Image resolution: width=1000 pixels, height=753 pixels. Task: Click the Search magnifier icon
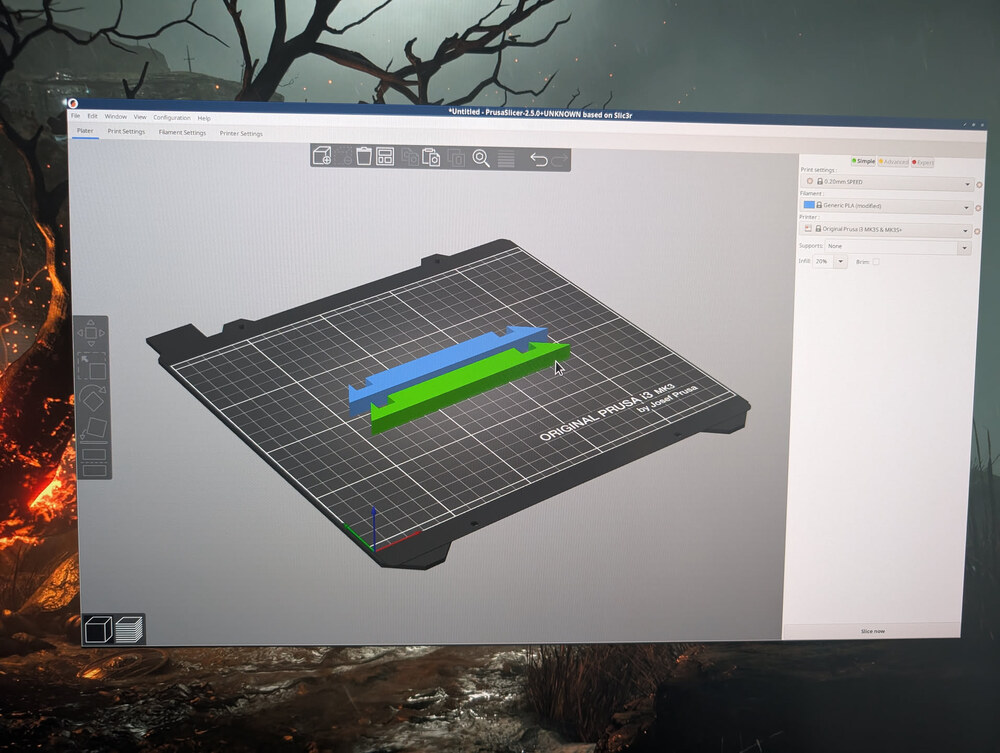coord(481,158)
